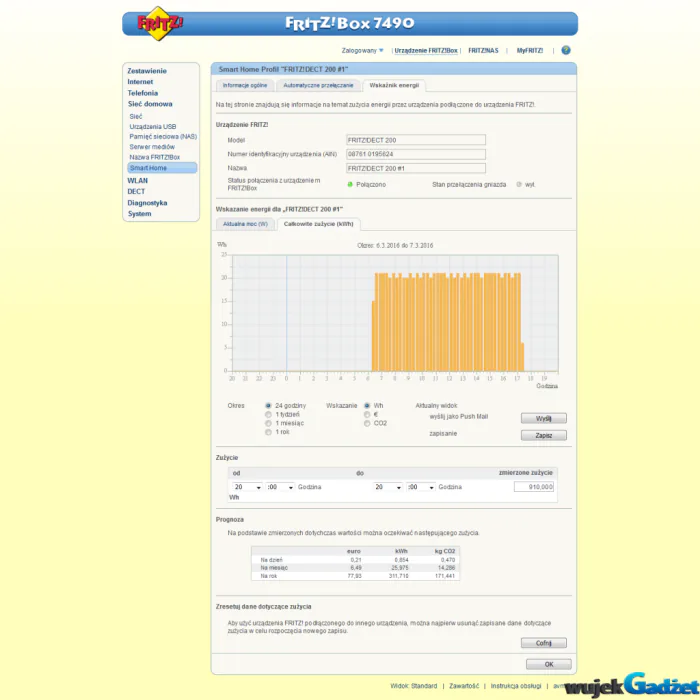Open the end hour dropdown
Viewport: 700px width, 700px height.
pos(388,487)
